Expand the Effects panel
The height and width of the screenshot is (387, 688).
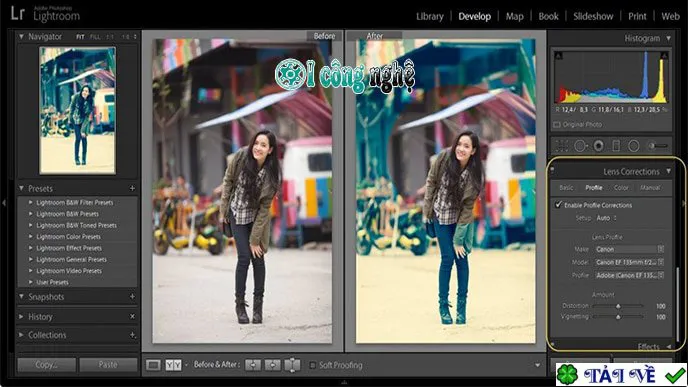668,347
